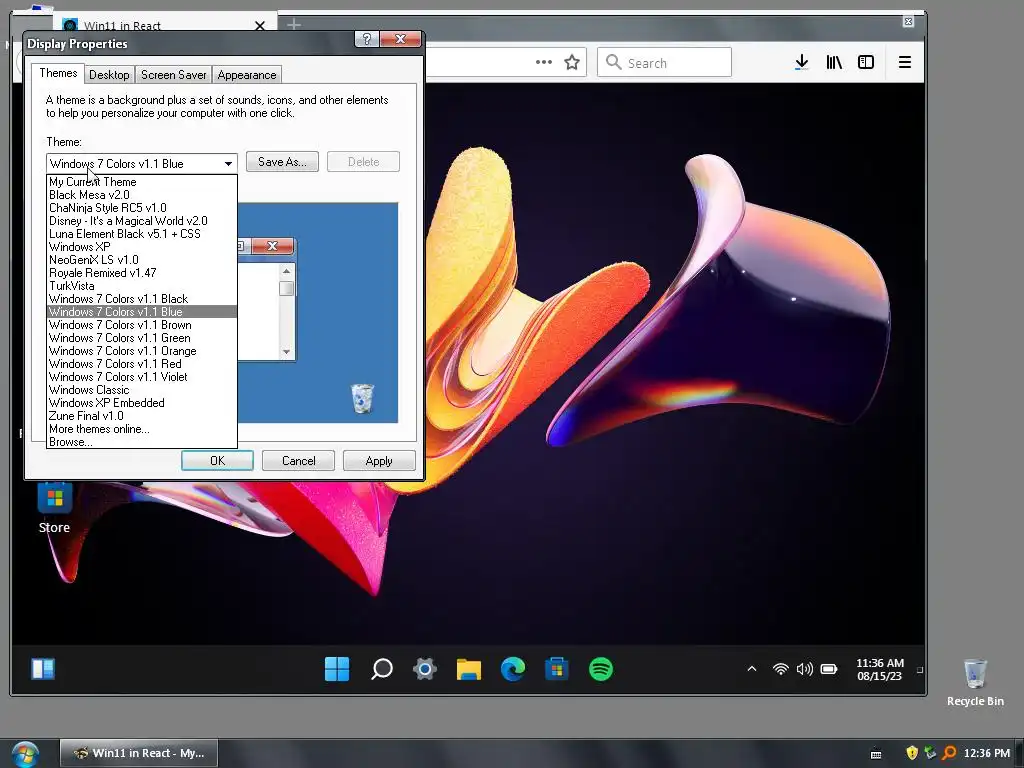Choose the Windows XP theme entry

(142, 247)
